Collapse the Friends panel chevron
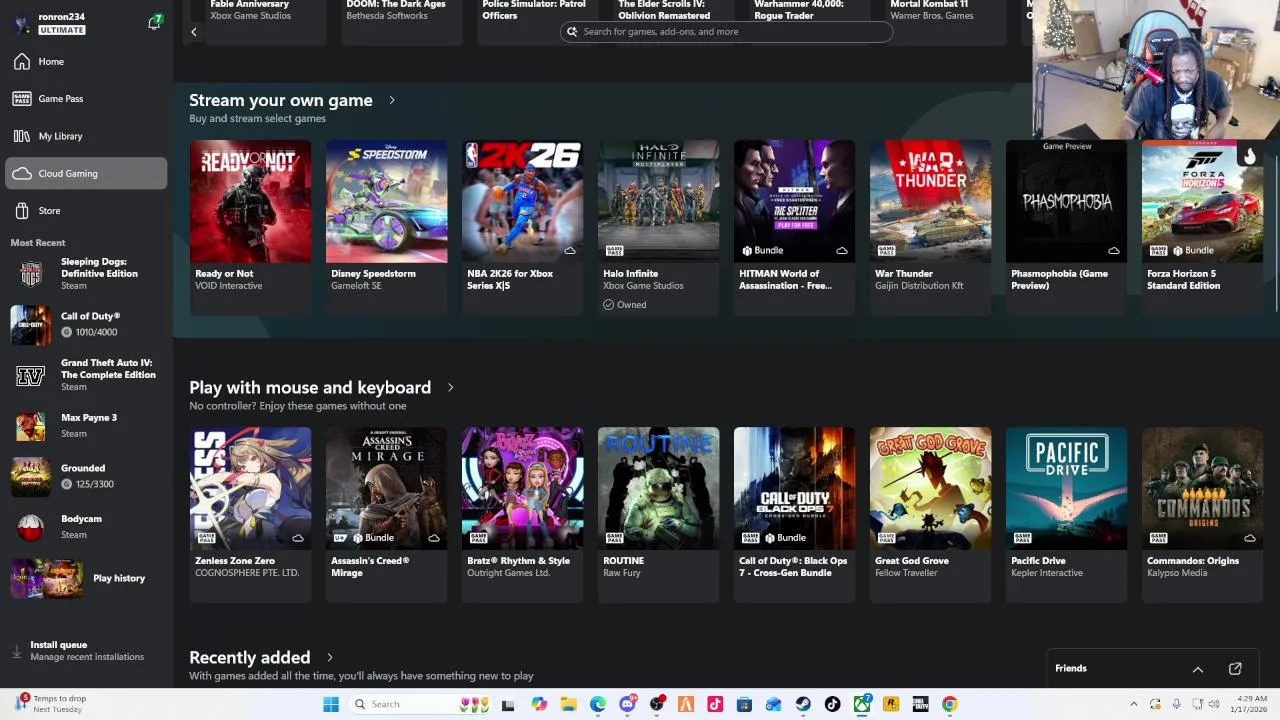Image resolution: width=1280 pixels, height=720 pixels. pyautogui.click(x=1197, y=669)
